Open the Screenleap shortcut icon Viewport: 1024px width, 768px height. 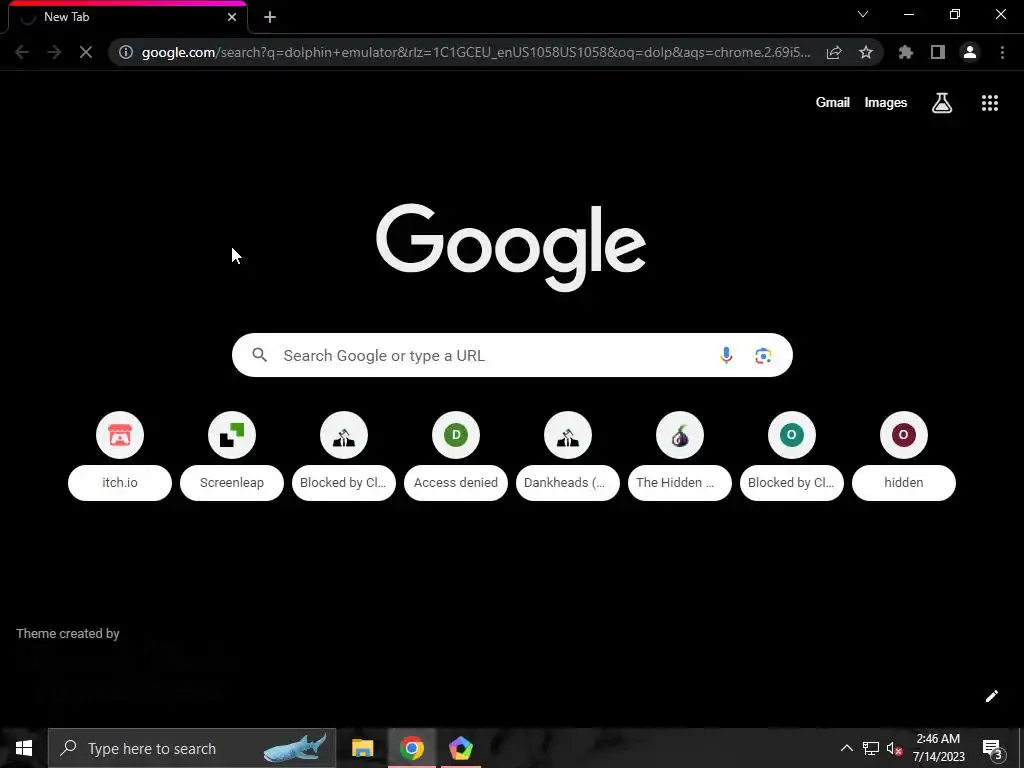point(232,435)
